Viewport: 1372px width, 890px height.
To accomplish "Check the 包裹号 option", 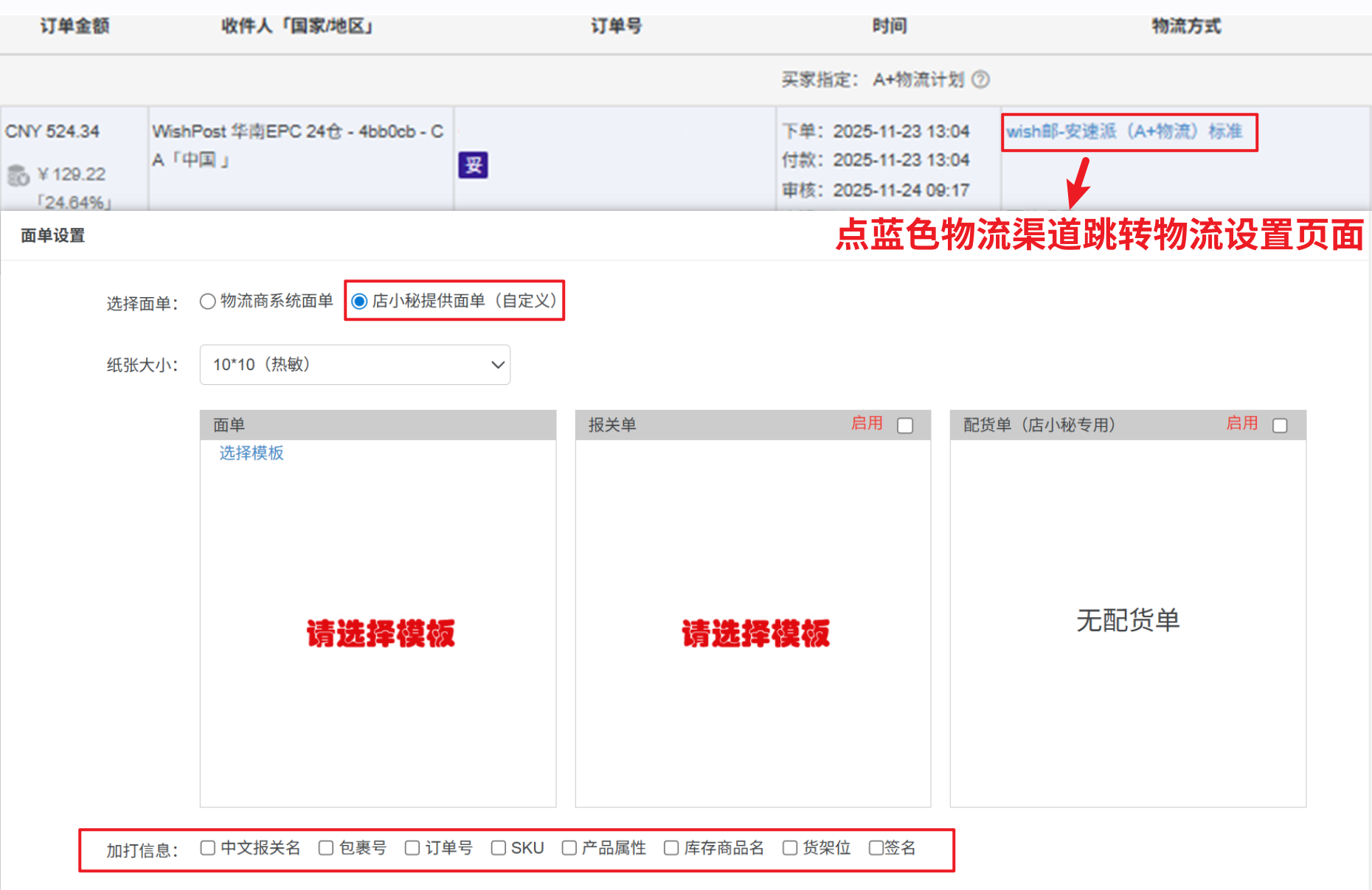I will pyautogui.click(x=326, y=848).
